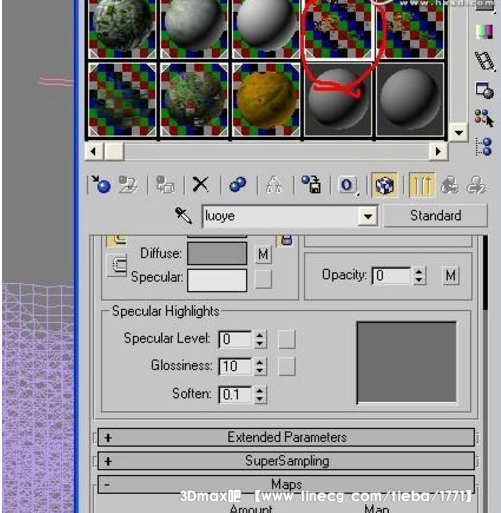Image resolution: width=501 pixels, height=513 pixels.
Task: Click Go Forward to Sibling icon
Action: 476,185
